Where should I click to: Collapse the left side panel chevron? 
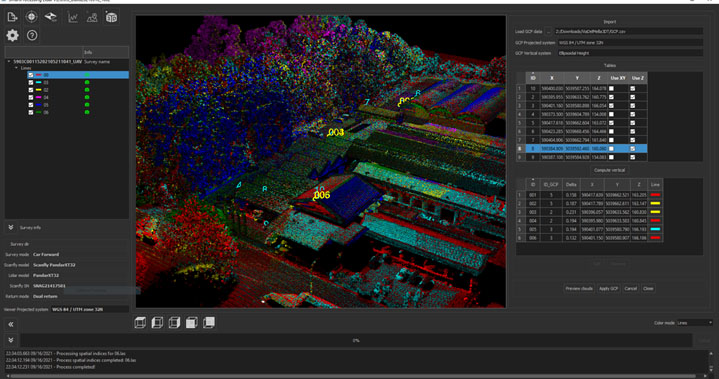point(11,324)
